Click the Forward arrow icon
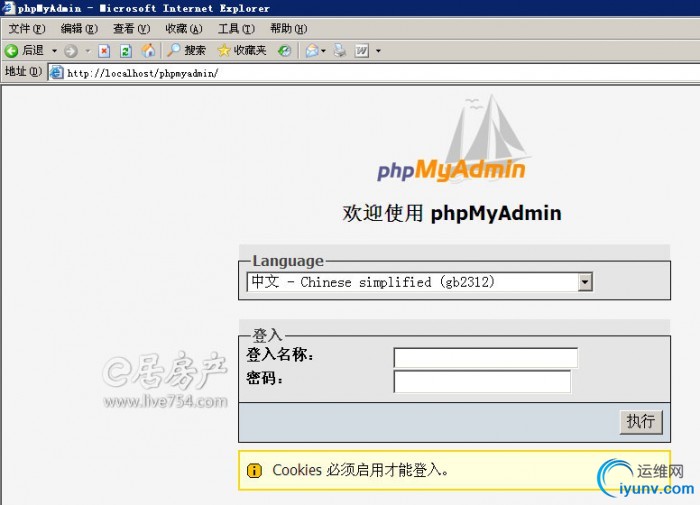Screen dimensions: 700x505 pyautogui.click(x=71, y=51)
